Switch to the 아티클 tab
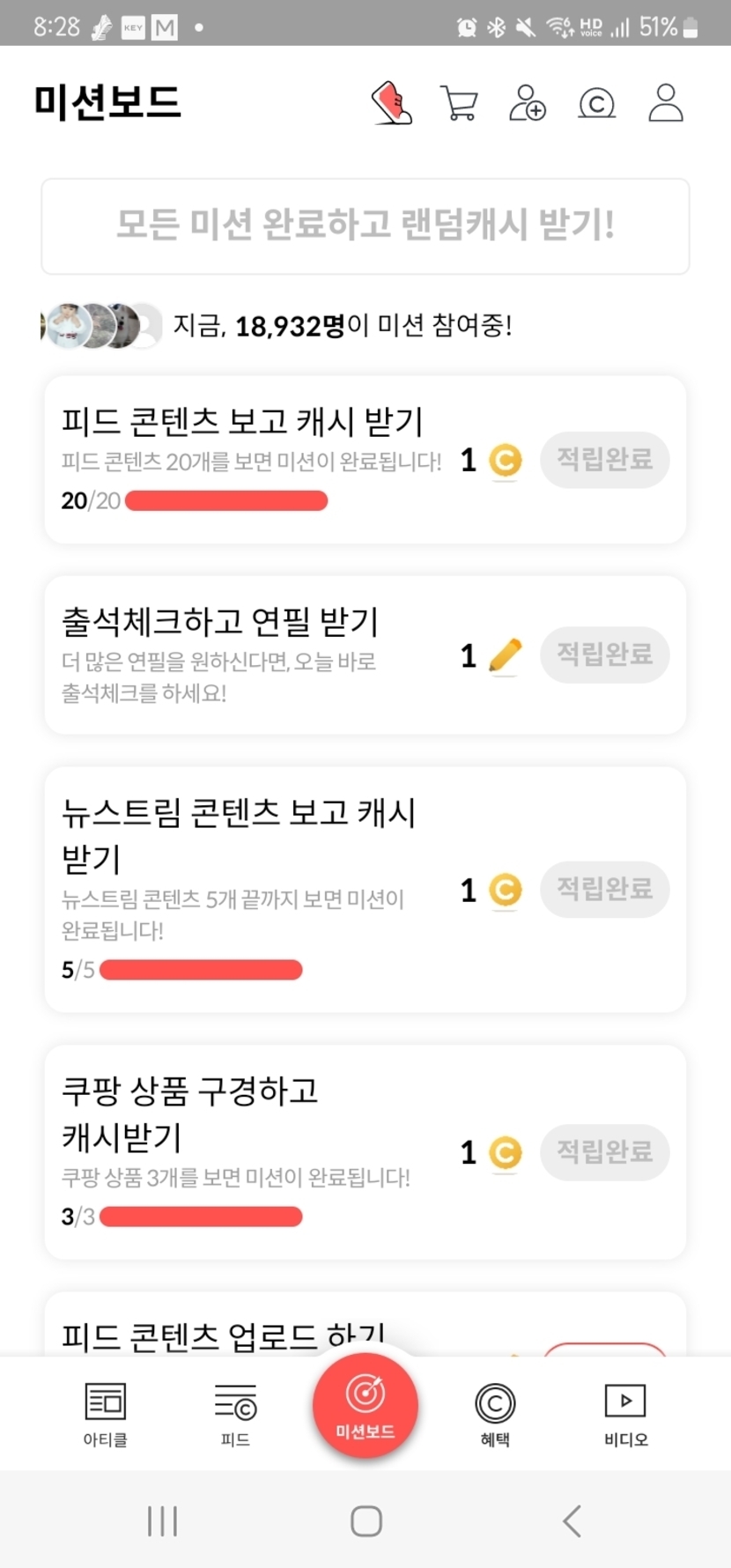The width and height of the screenshot is (731, 1568). click(106, 1415)
